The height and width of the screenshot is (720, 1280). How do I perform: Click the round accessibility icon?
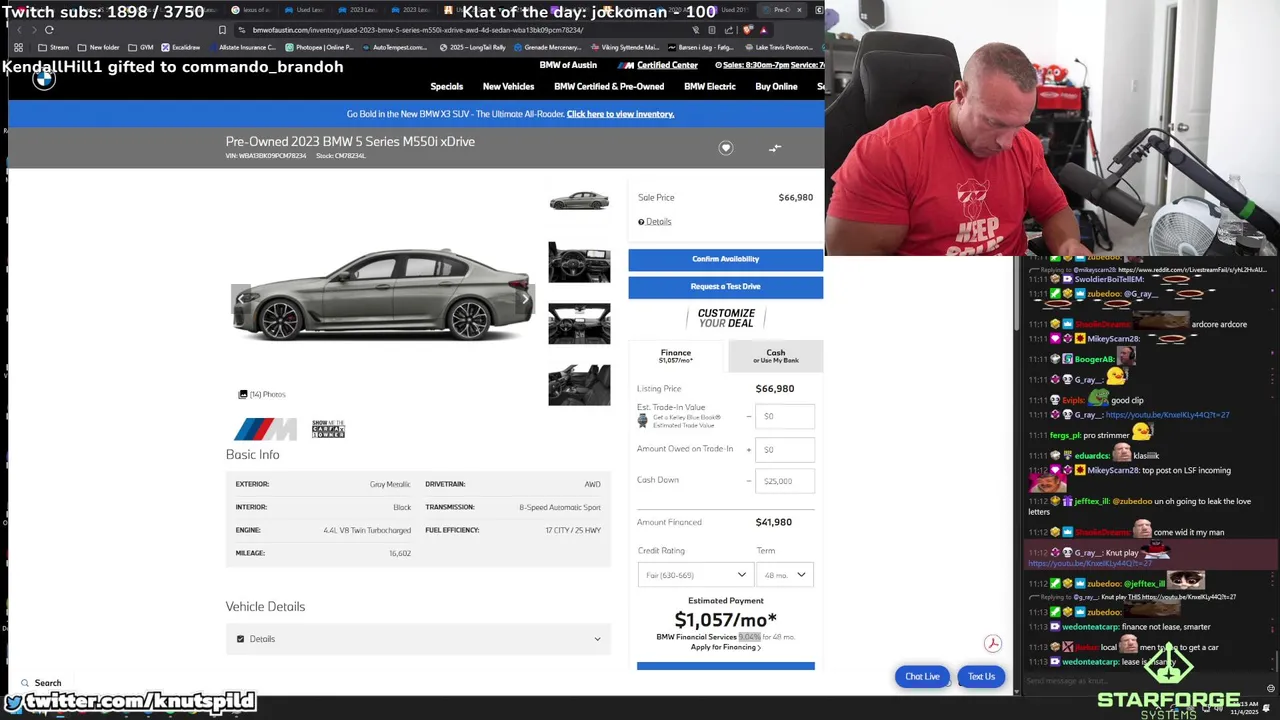[992, 644]
